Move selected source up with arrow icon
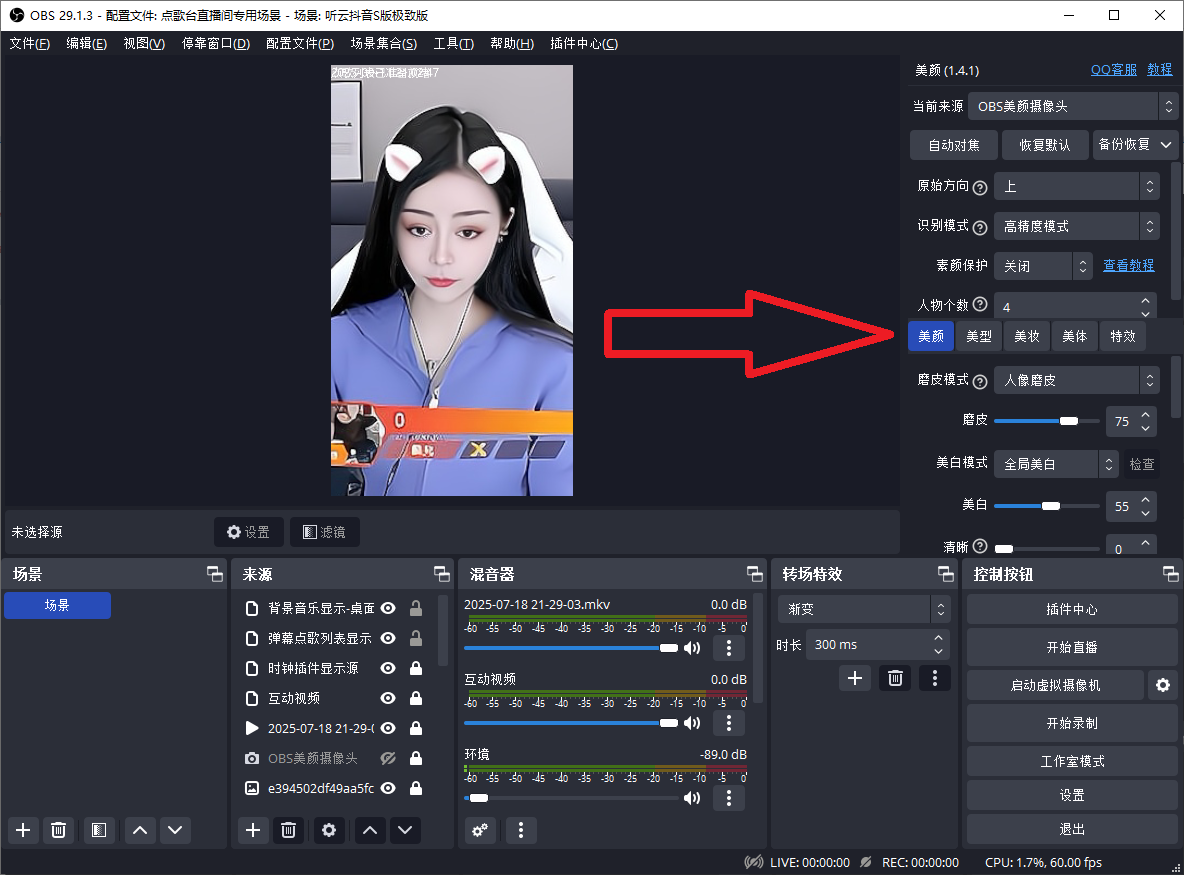Viewport: 1184px width, 875px height. [369, 830]
